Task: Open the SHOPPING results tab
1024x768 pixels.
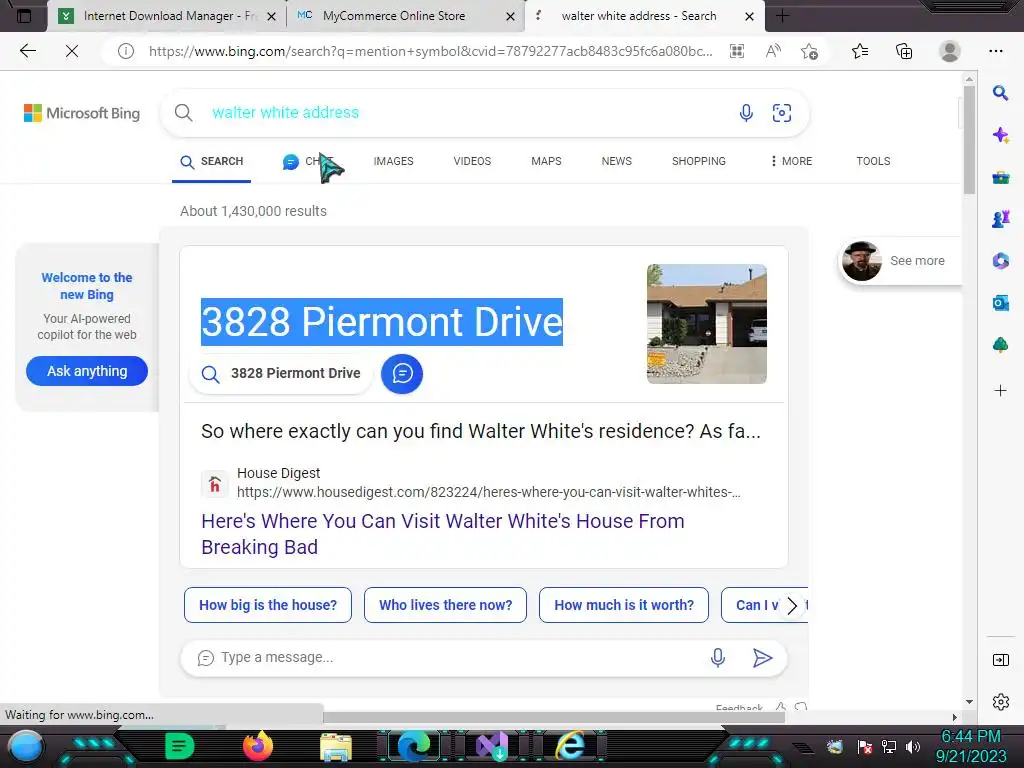Action: [x=699, y=161]
